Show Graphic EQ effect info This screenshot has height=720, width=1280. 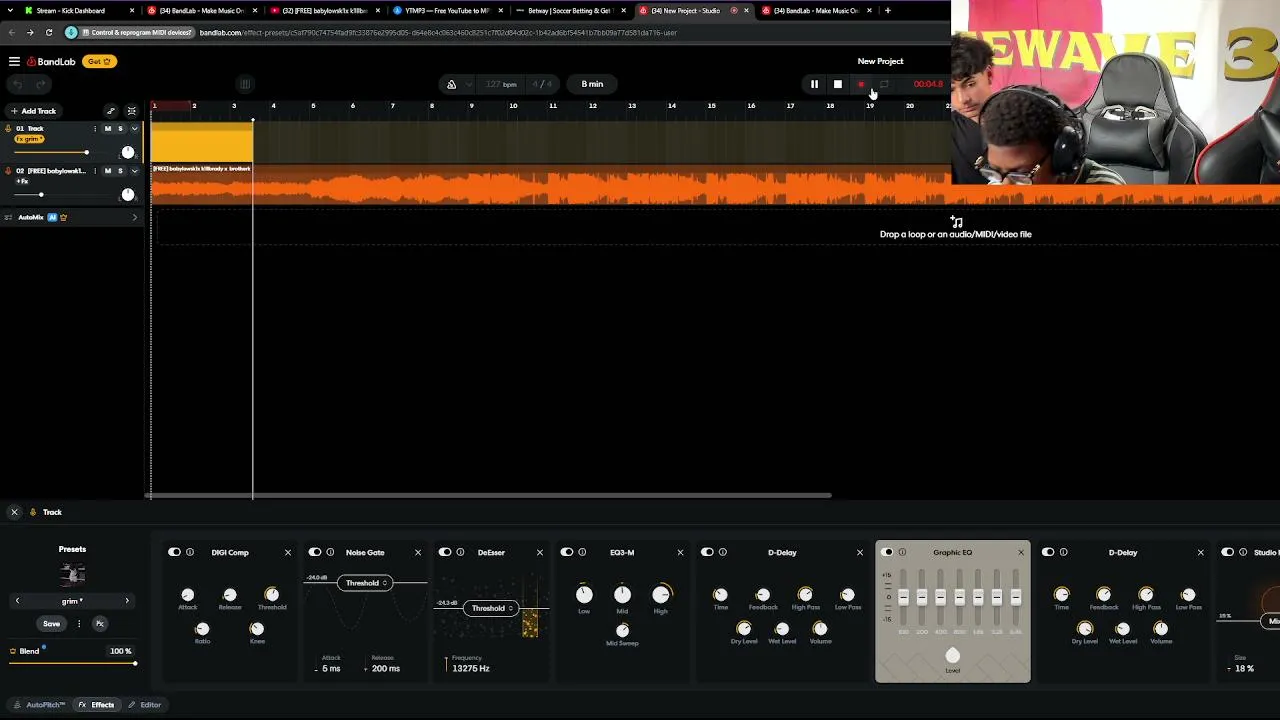point(902,552)
